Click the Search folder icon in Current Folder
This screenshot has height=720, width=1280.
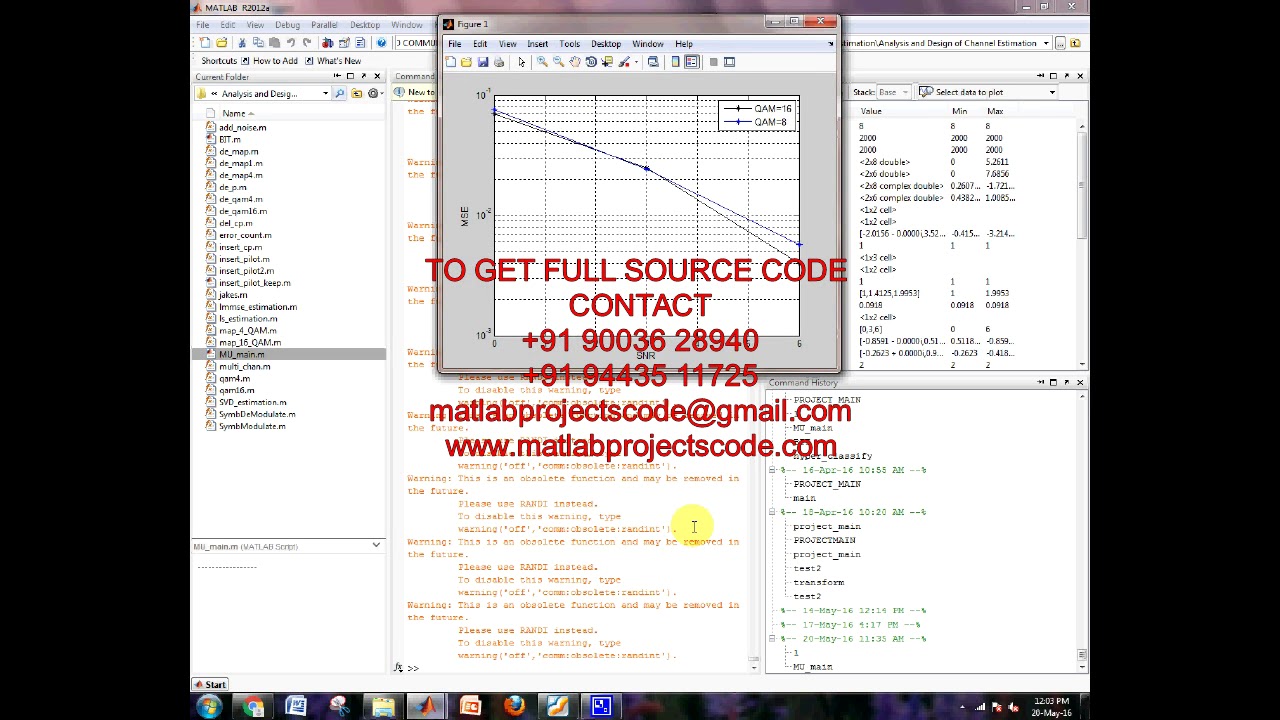pos(339,93)
